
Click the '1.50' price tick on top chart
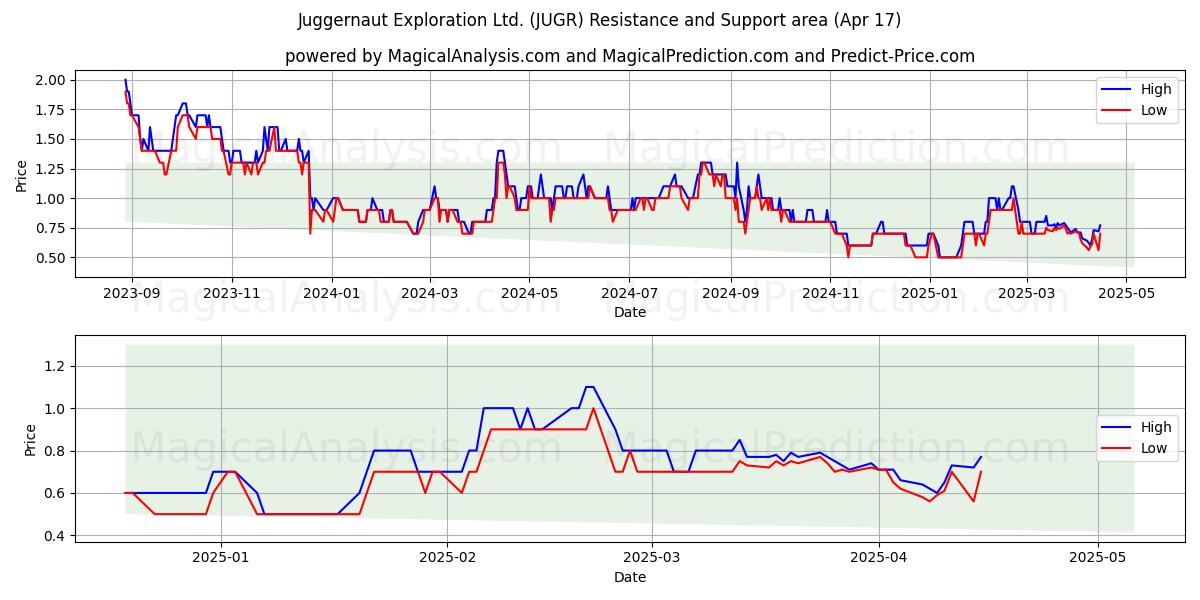pos(52,139)
